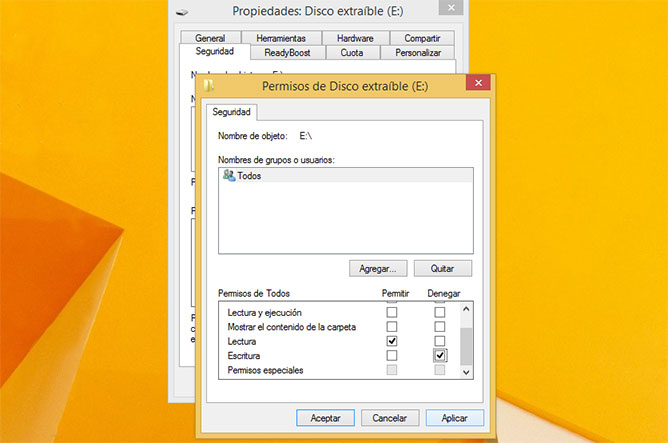Uncheck Permitir for Lectura
Image resolution: width=668 pixels, height=443 pixels.
(x=392, y=341)
